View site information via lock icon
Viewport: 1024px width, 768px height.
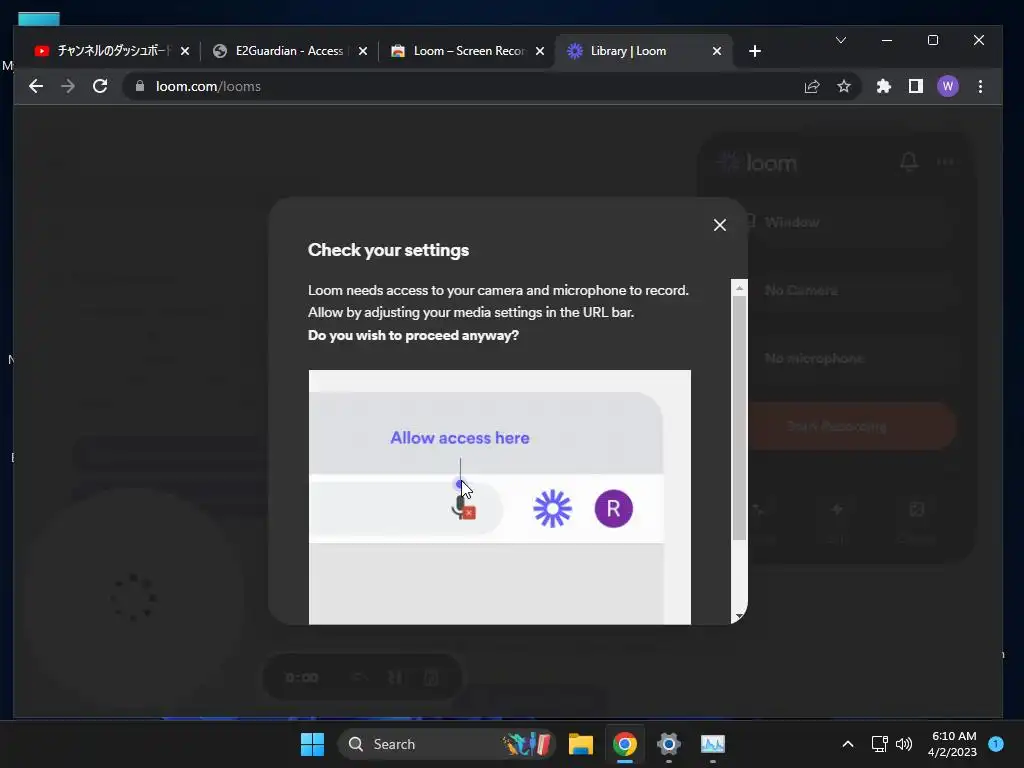click(140, 86)
